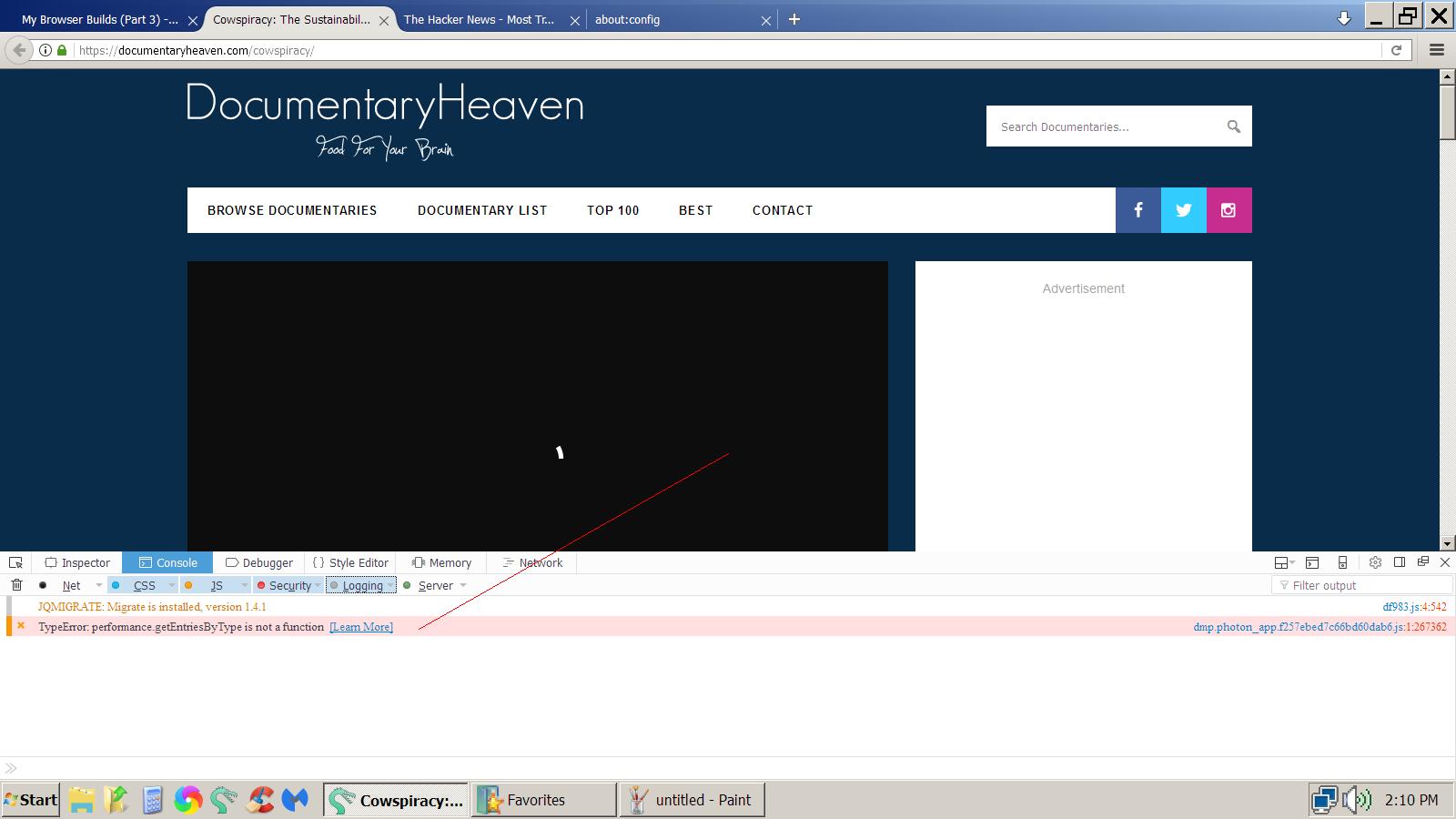Expand CSS filter dropdown arrow
Screen dimensions: 1456x819
point(172,585)
